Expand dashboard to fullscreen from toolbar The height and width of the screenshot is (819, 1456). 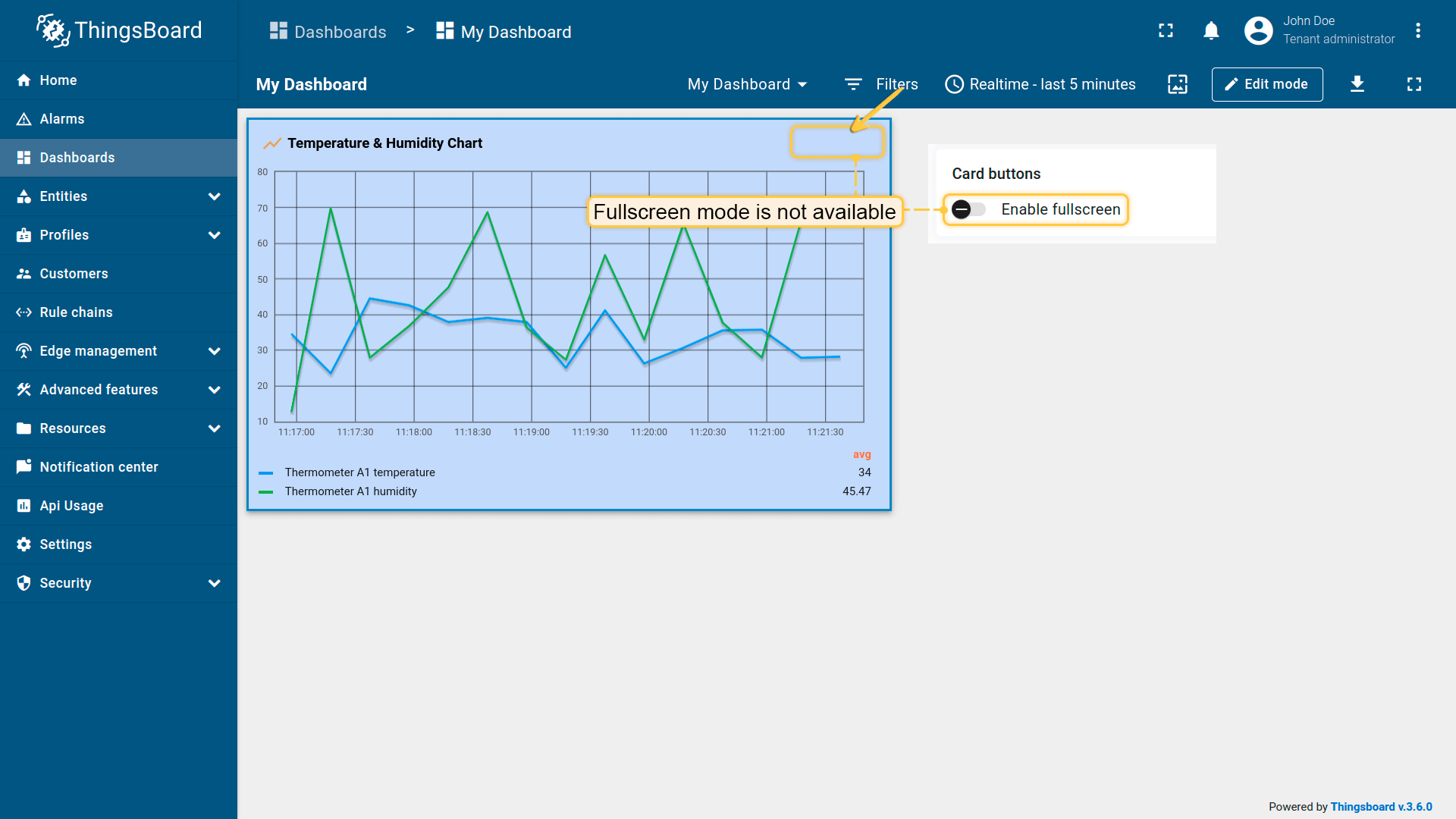tap(1414, 84)
